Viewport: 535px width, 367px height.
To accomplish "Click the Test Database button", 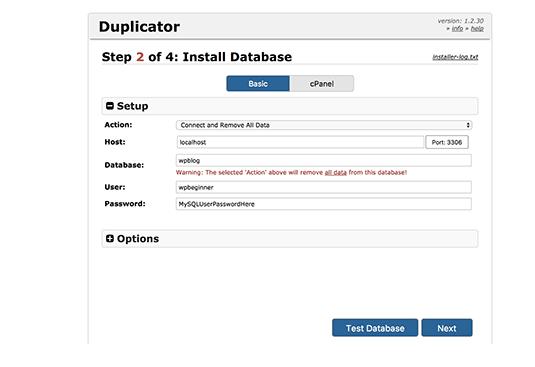I will tap(375, 328).
